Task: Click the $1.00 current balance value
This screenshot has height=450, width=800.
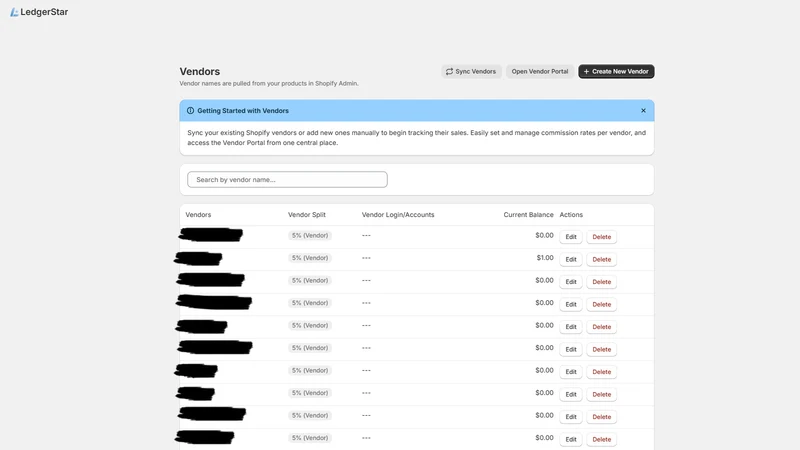Action: 545,258
